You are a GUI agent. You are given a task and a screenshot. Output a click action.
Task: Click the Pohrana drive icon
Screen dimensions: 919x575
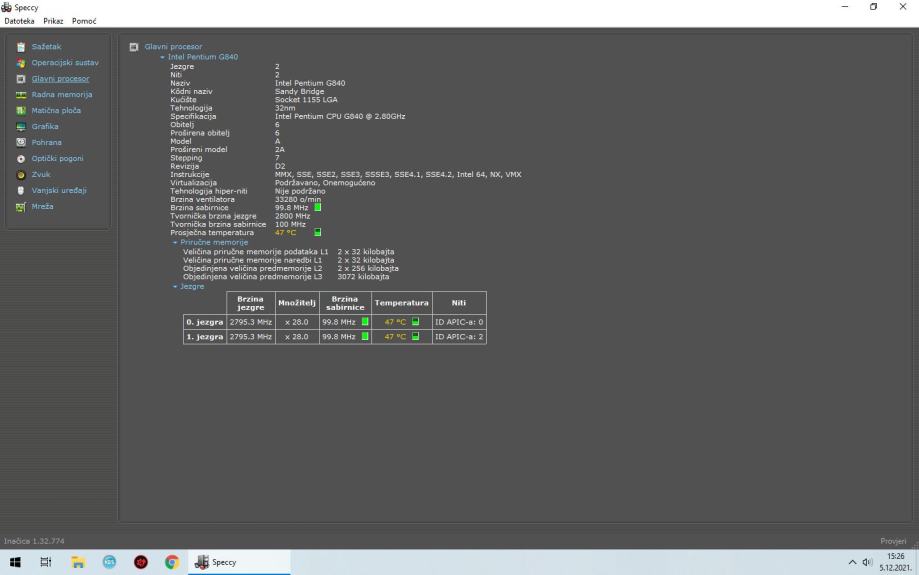tap(21, 142)
